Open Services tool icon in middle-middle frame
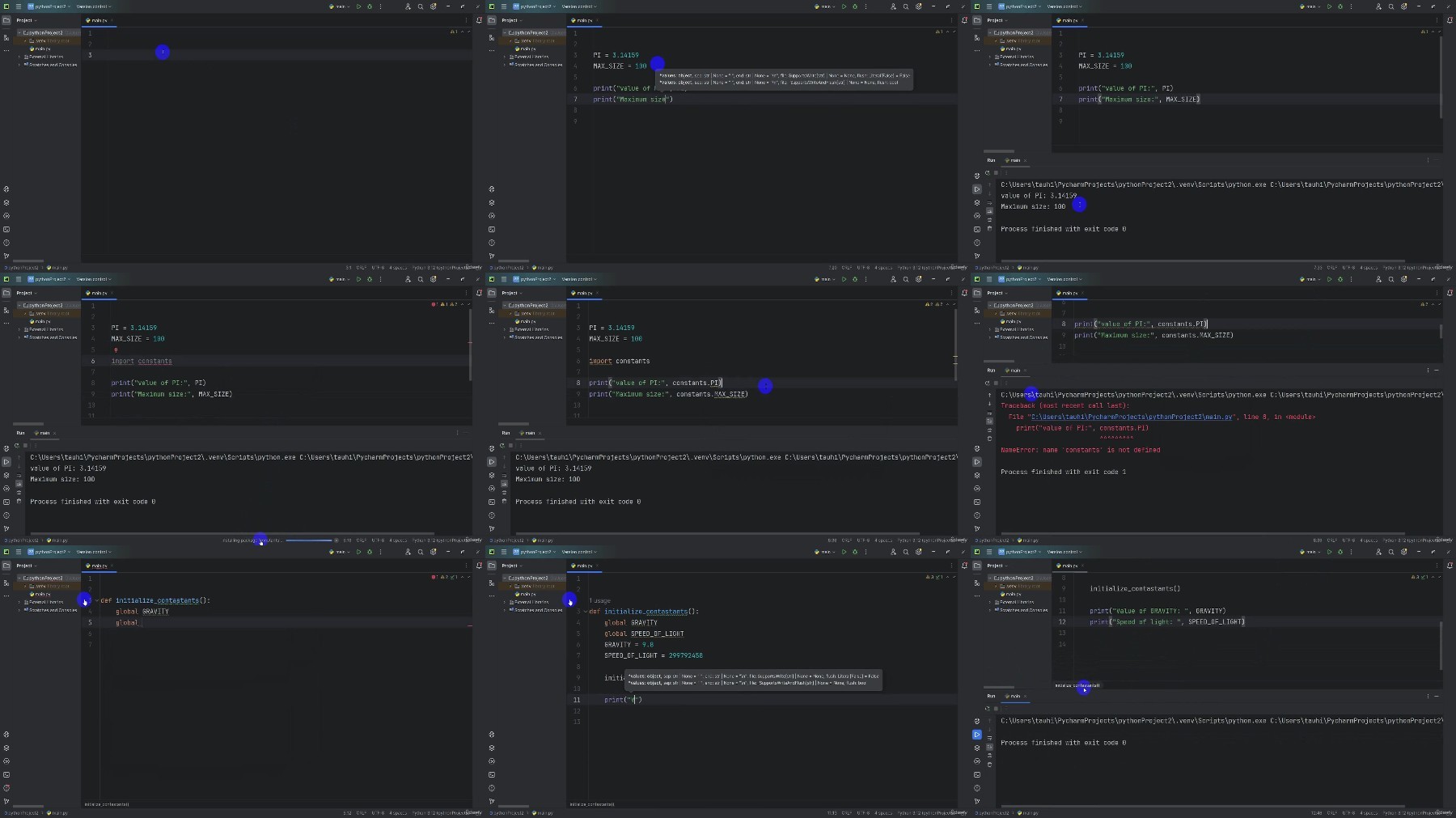This screenshot has width=1456, height=818. (x=492, y=489)
